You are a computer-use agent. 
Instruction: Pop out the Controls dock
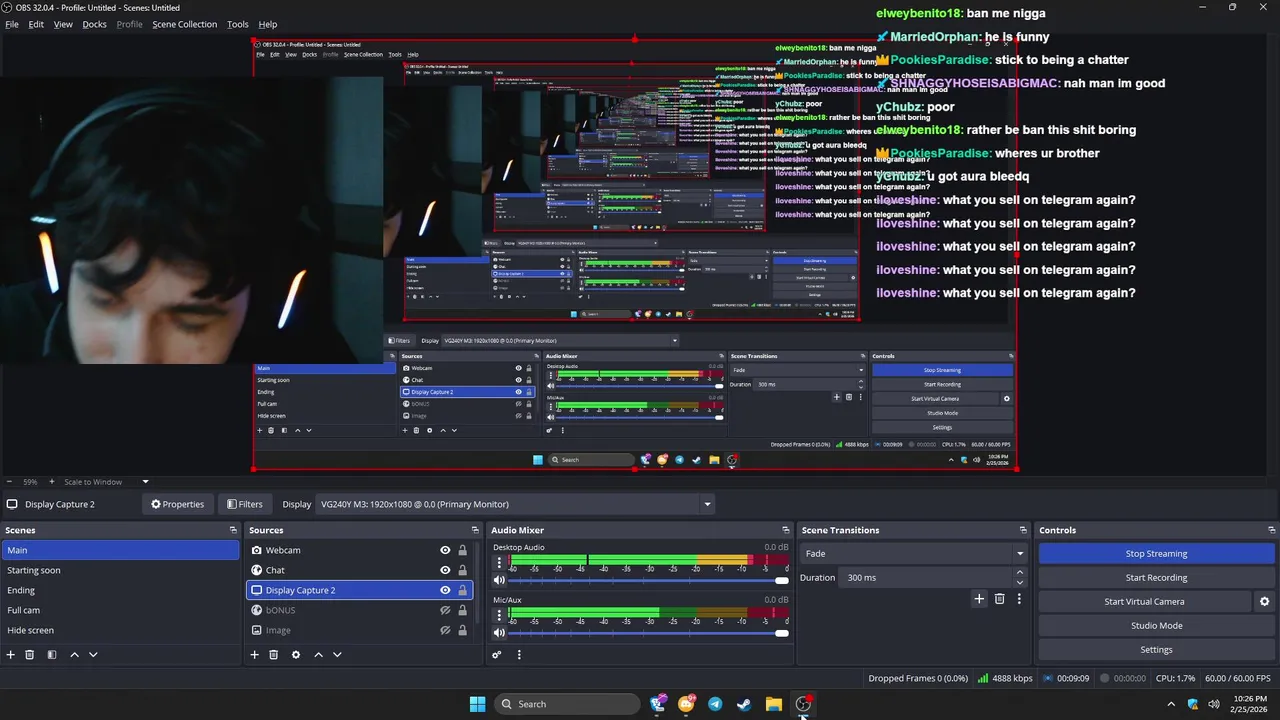click(x=1271, y=530)
